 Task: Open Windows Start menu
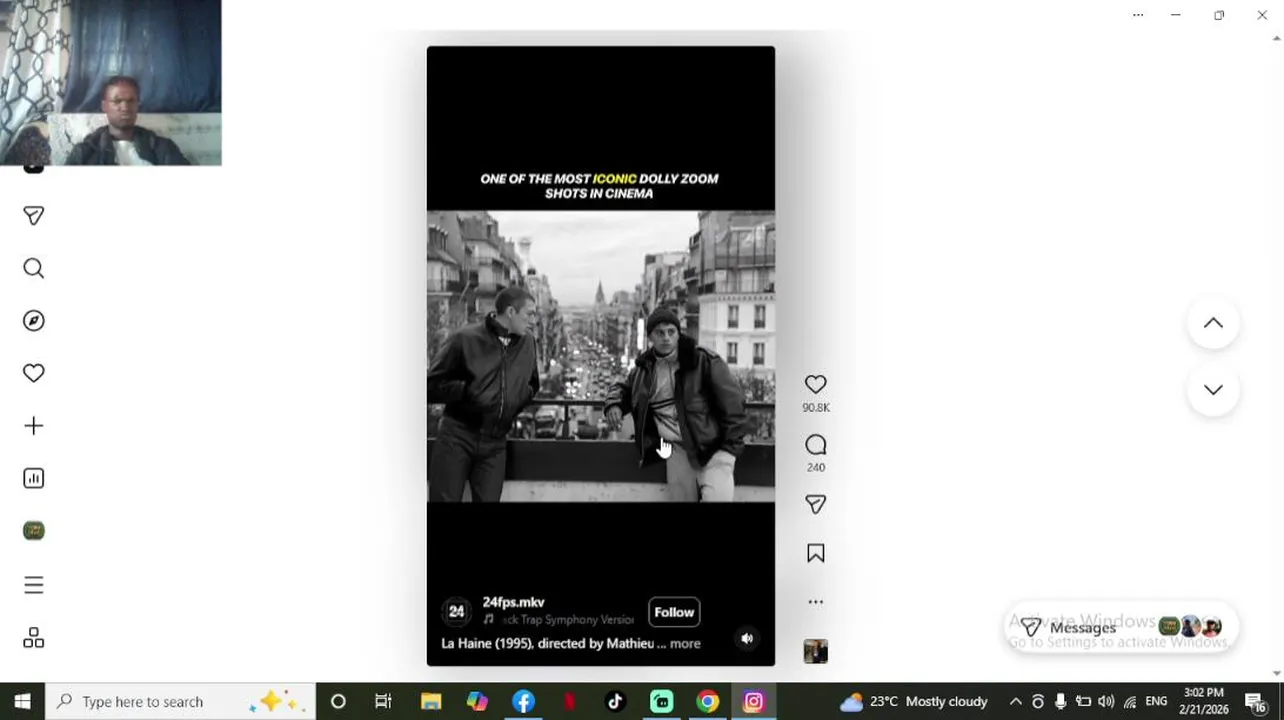point(22,701)
